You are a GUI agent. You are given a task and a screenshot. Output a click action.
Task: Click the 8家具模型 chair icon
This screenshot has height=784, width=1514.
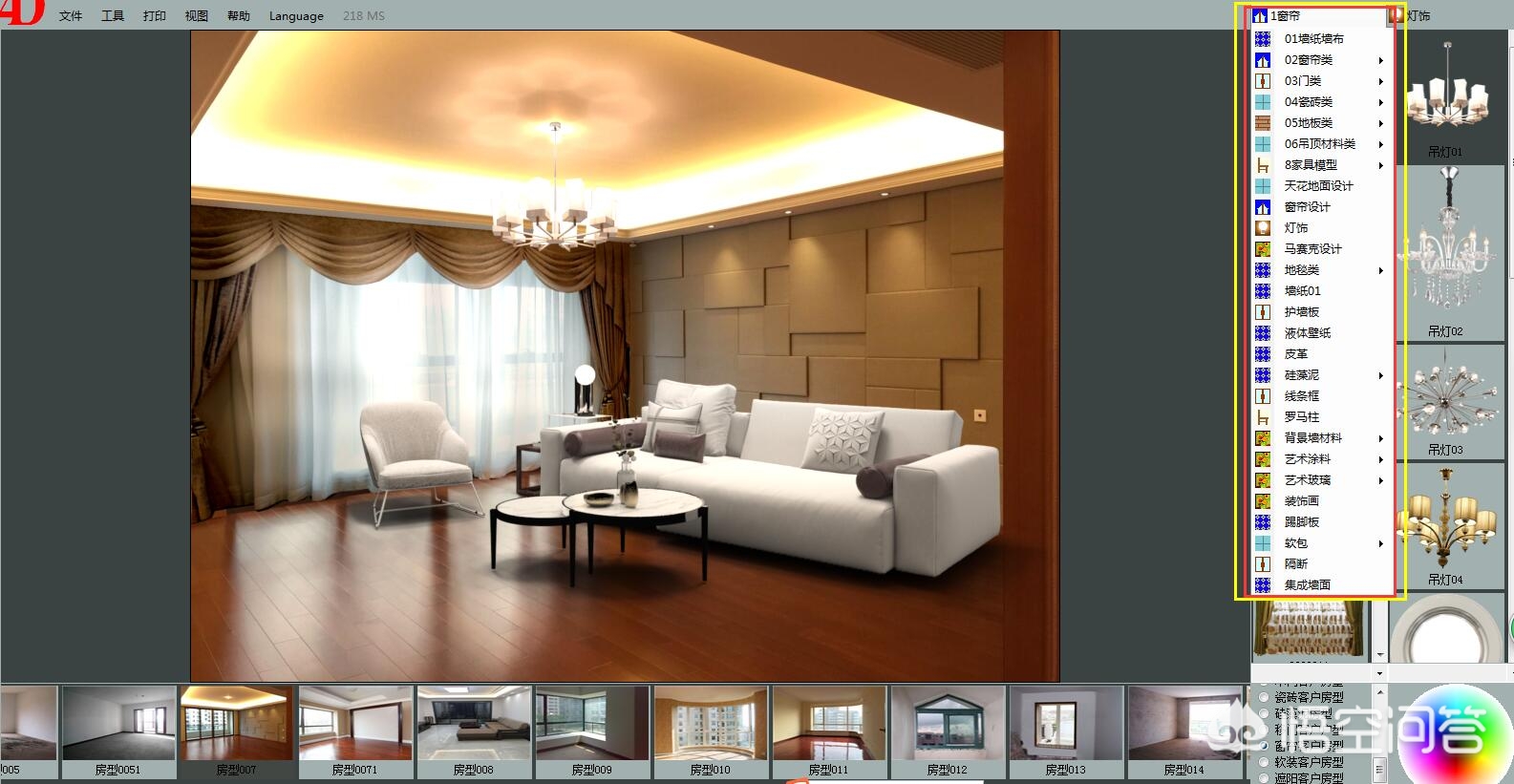[x=1262, y=165]
